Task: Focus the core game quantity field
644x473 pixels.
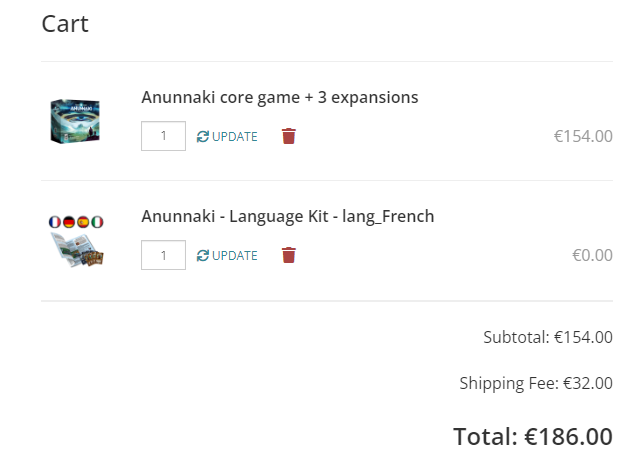Action: [x=163, y=136]
